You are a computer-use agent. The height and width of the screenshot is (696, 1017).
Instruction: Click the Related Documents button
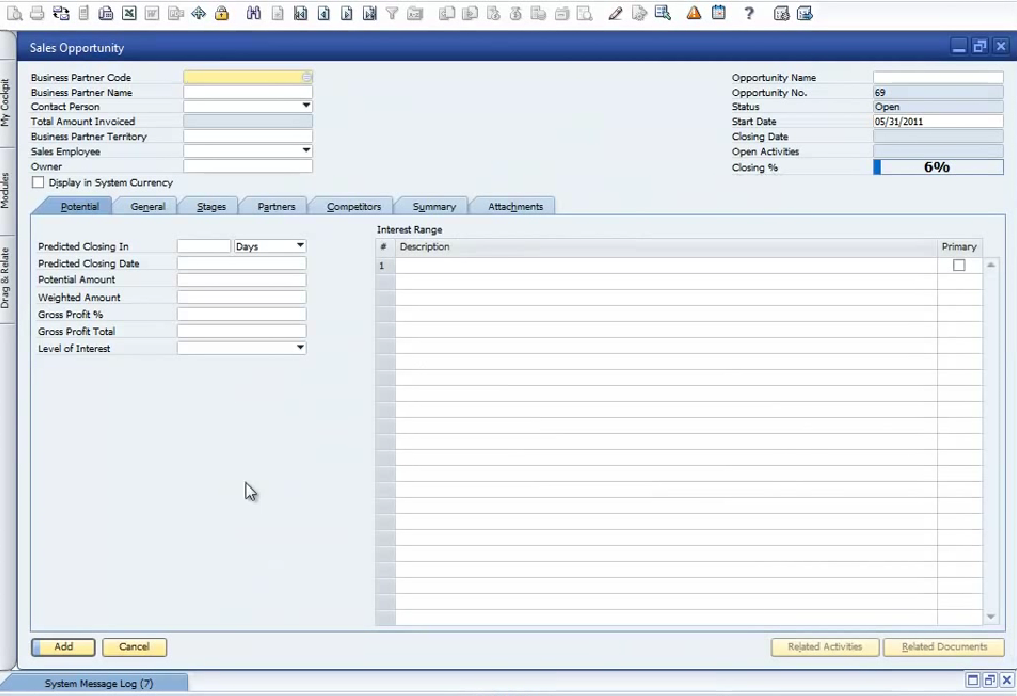(943, 647)
